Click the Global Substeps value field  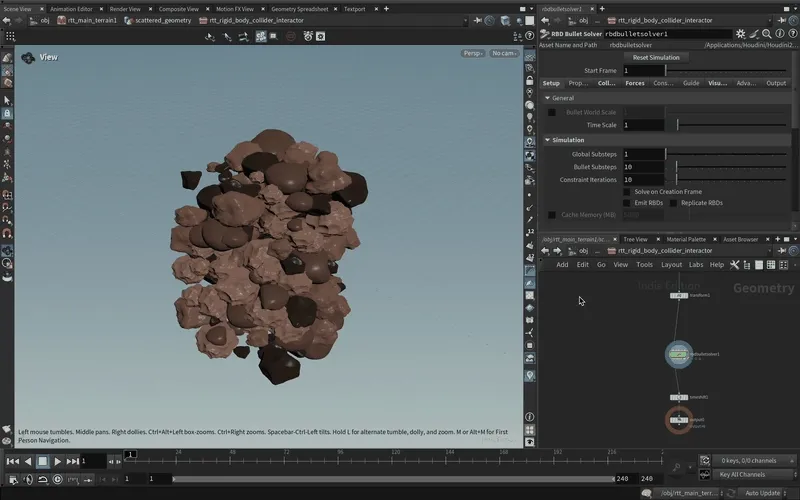643,154
